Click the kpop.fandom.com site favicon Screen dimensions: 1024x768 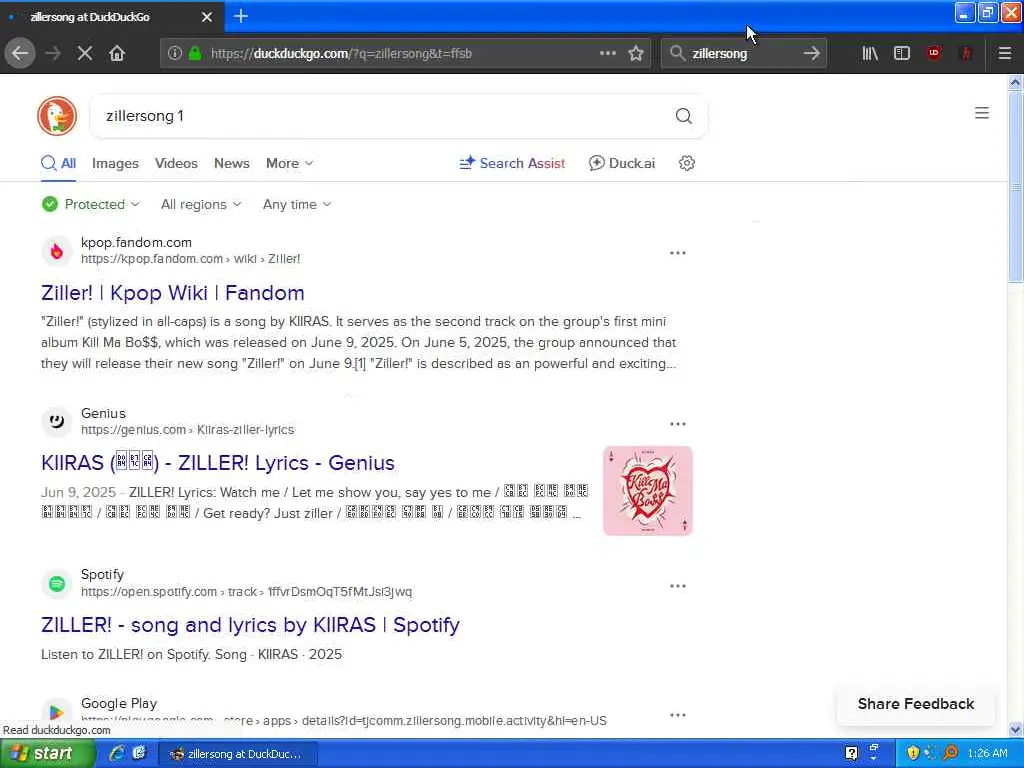(x=57, y=251)
